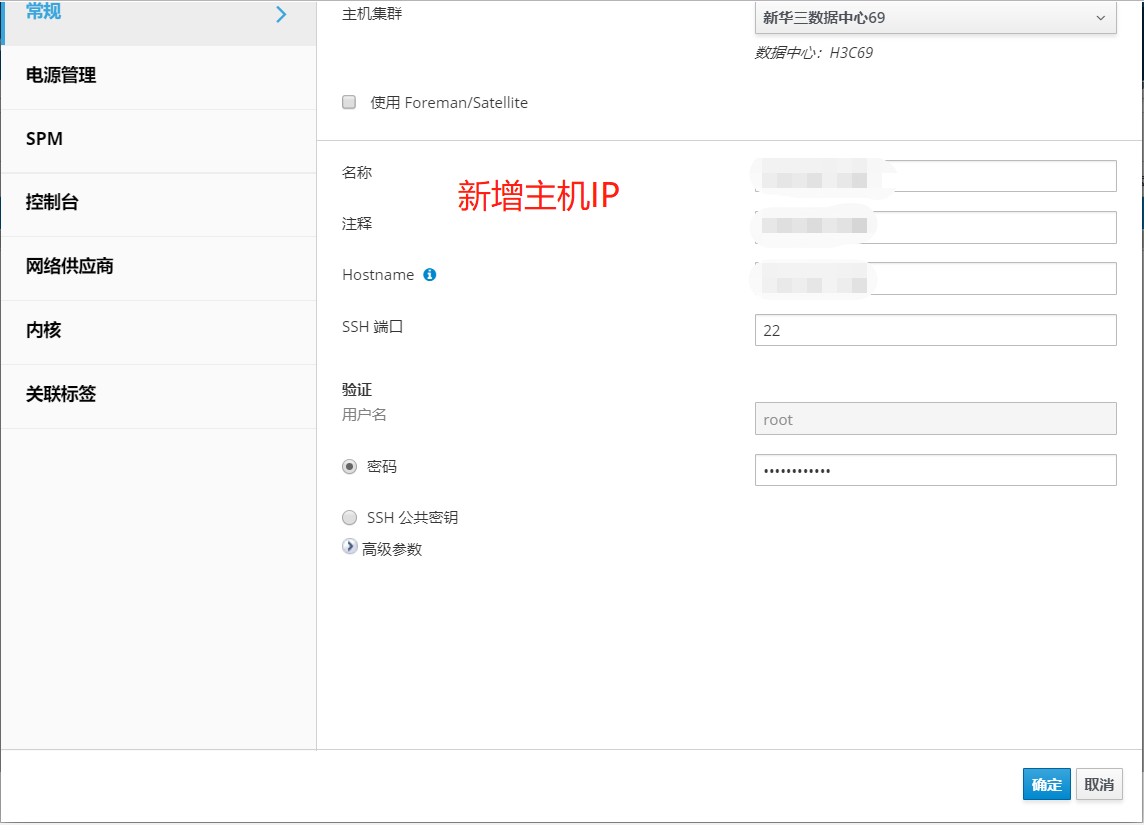This screenshot has width=1144, height=825.
Task: Click the 确定 button
Action: pyautogui.click(x=1046, y=785)
